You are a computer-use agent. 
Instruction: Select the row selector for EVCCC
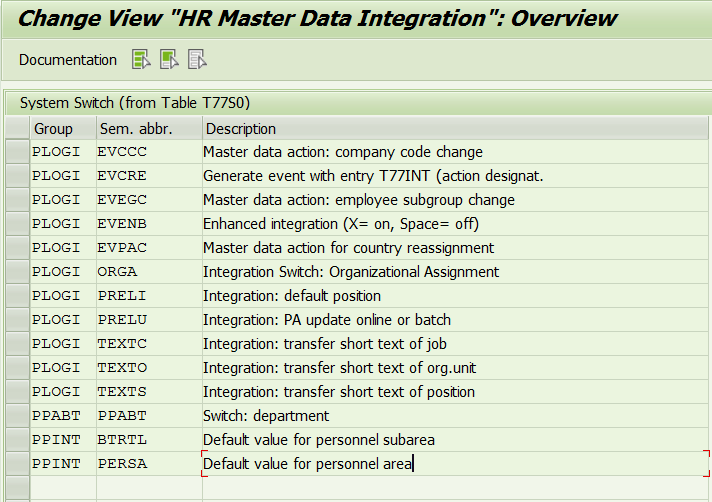point(18,152)
